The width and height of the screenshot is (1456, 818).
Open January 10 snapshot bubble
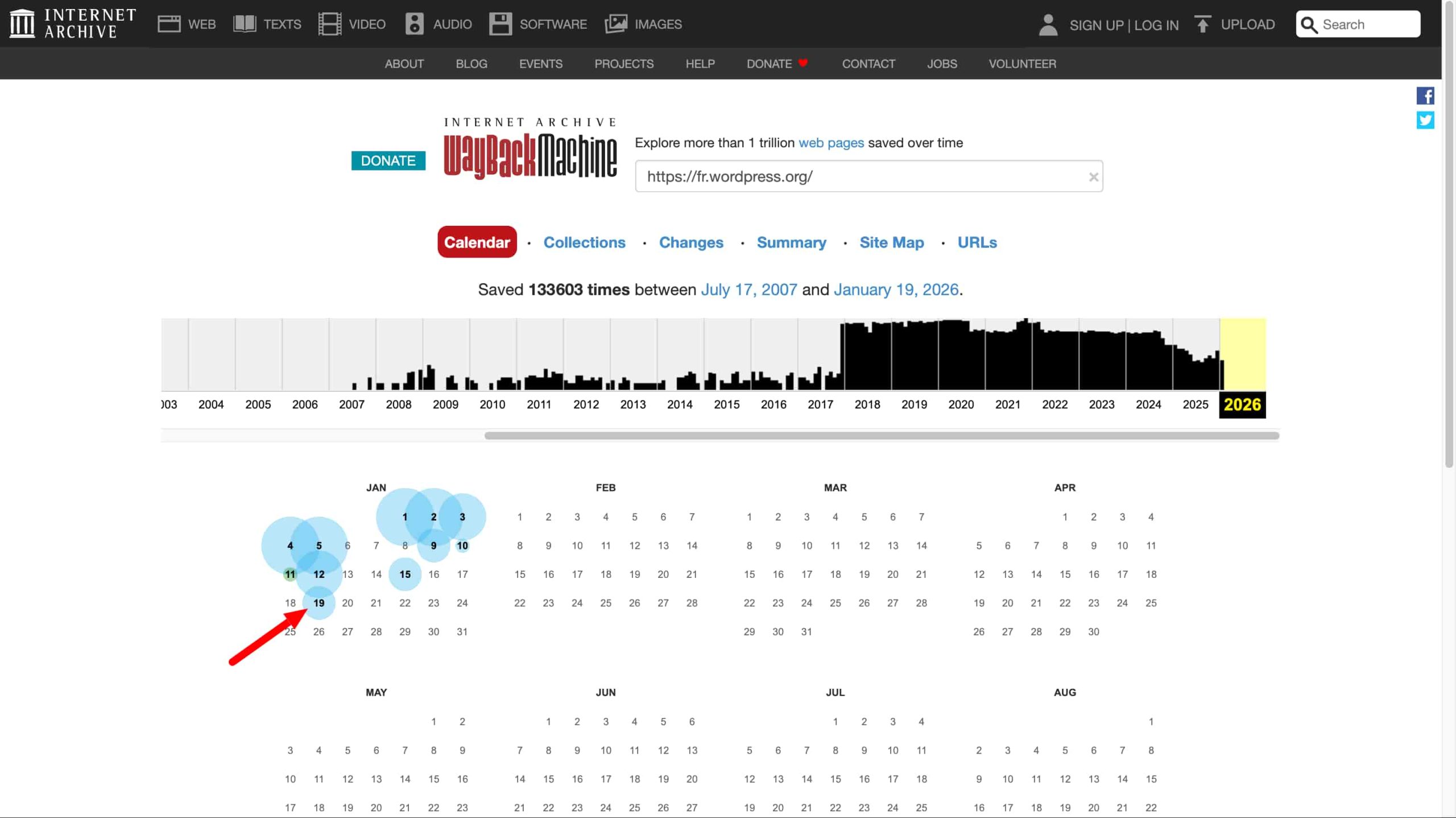tap(462, 546)
